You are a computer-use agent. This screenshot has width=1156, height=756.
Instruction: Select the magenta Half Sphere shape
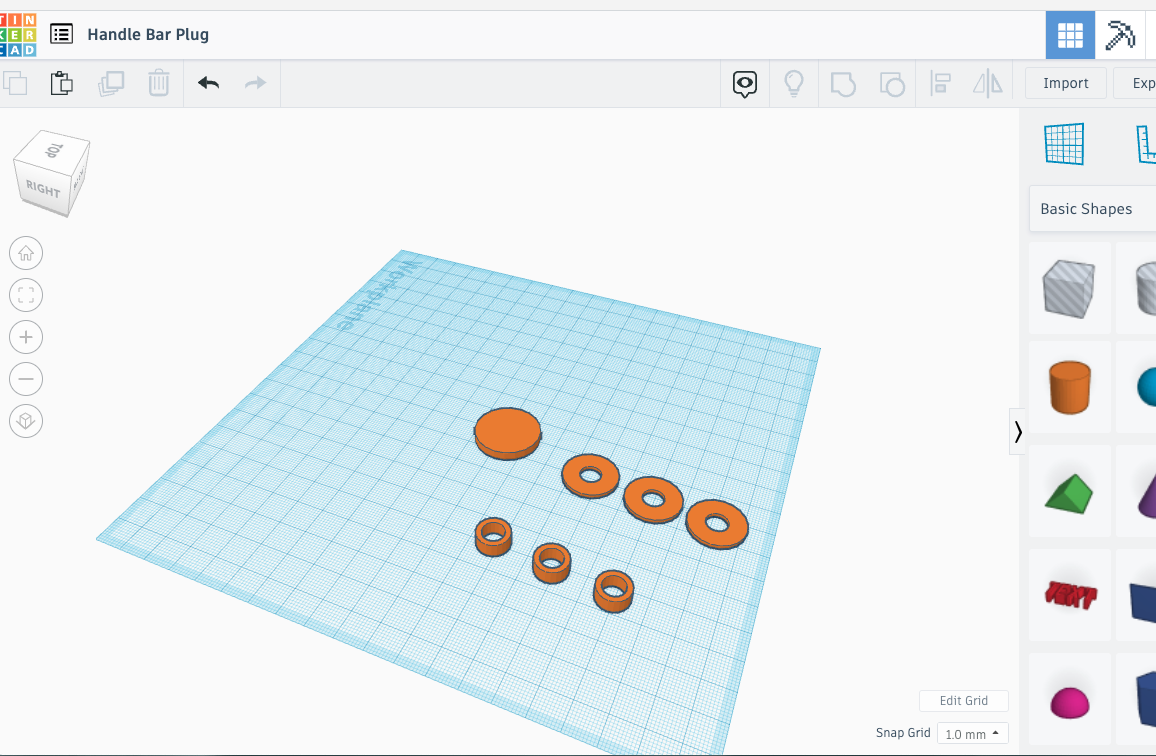pos(1069,699)
